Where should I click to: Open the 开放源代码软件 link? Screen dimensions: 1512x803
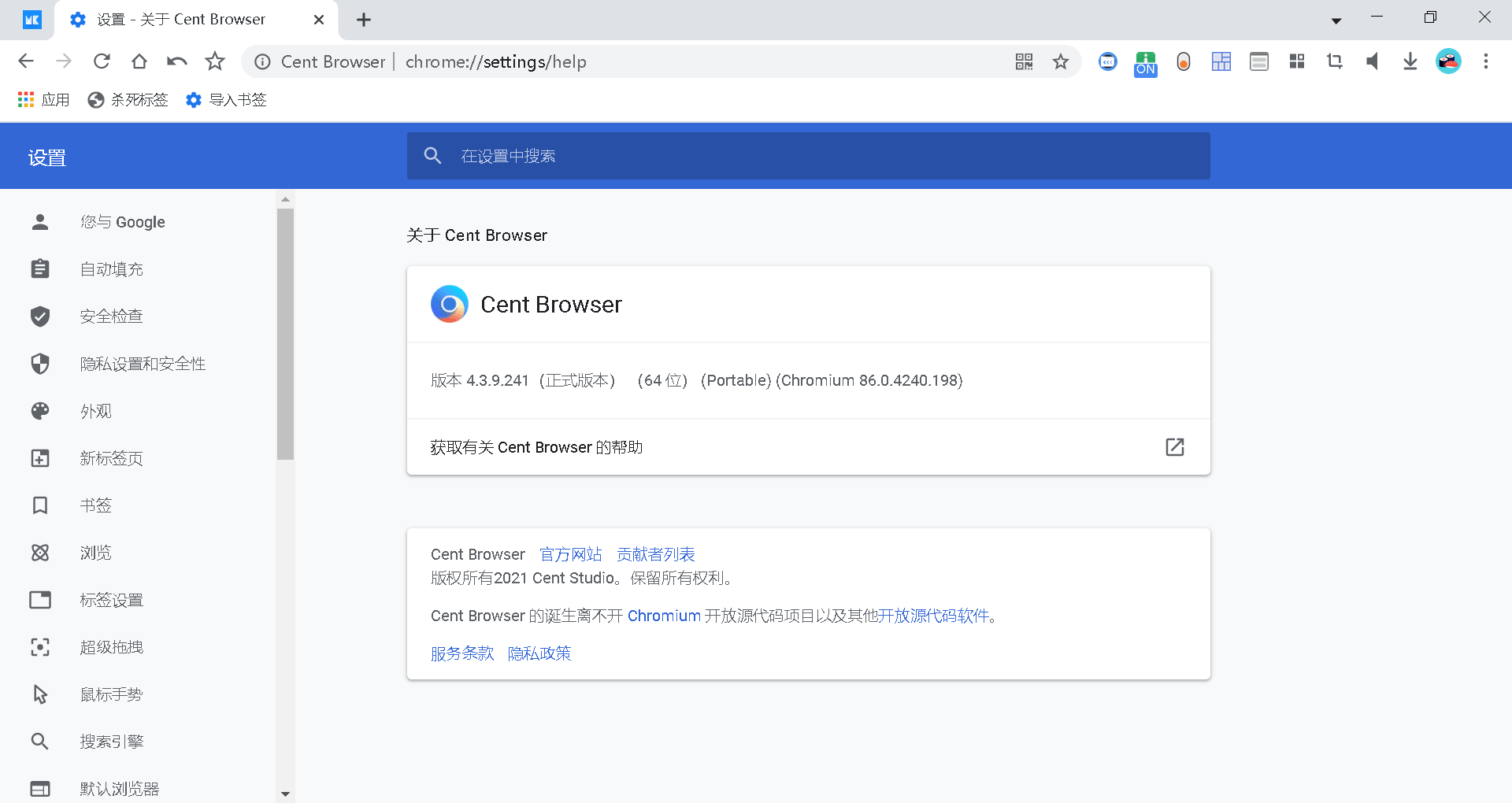pyautogui.click(x=934, y=616)
